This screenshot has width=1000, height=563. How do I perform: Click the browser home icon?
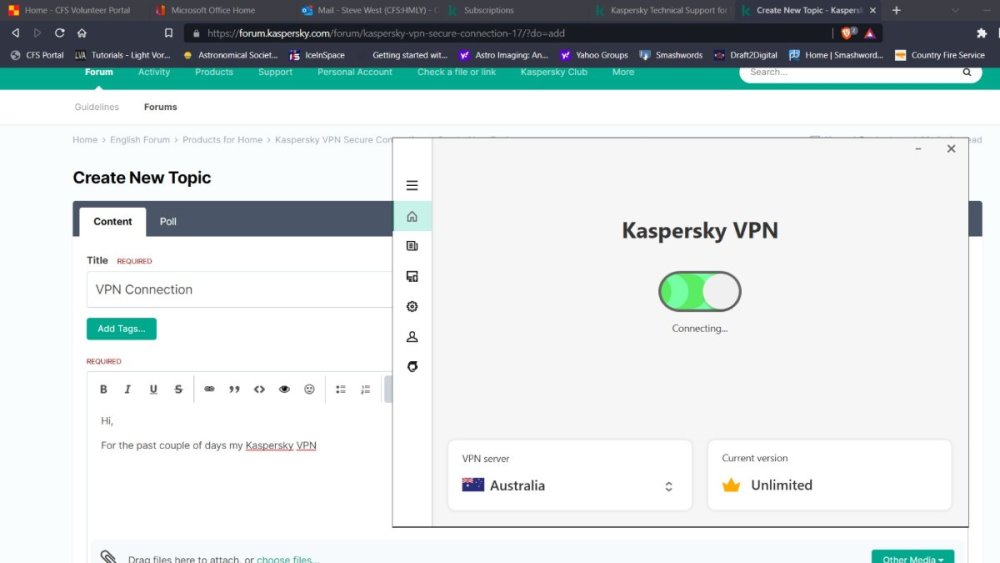click(82, 33)
